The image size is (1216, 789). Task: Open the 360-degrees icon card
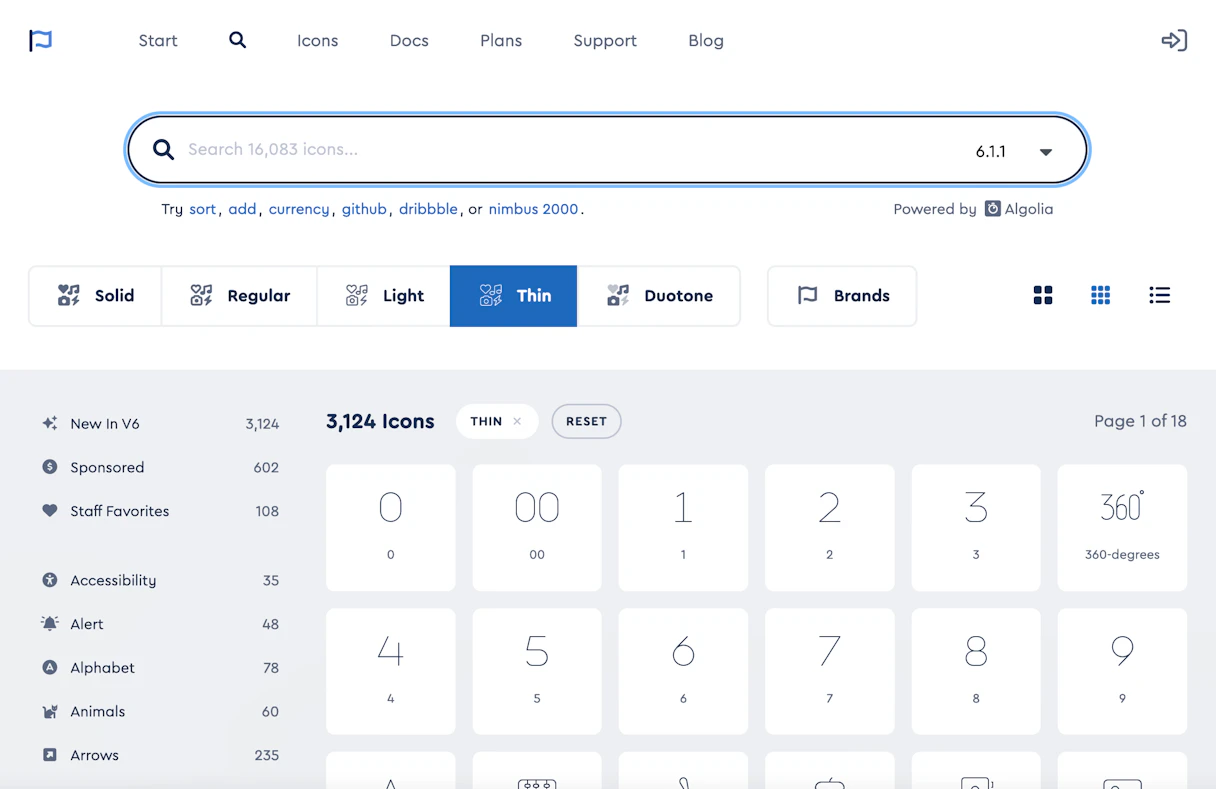point(1122,527)
